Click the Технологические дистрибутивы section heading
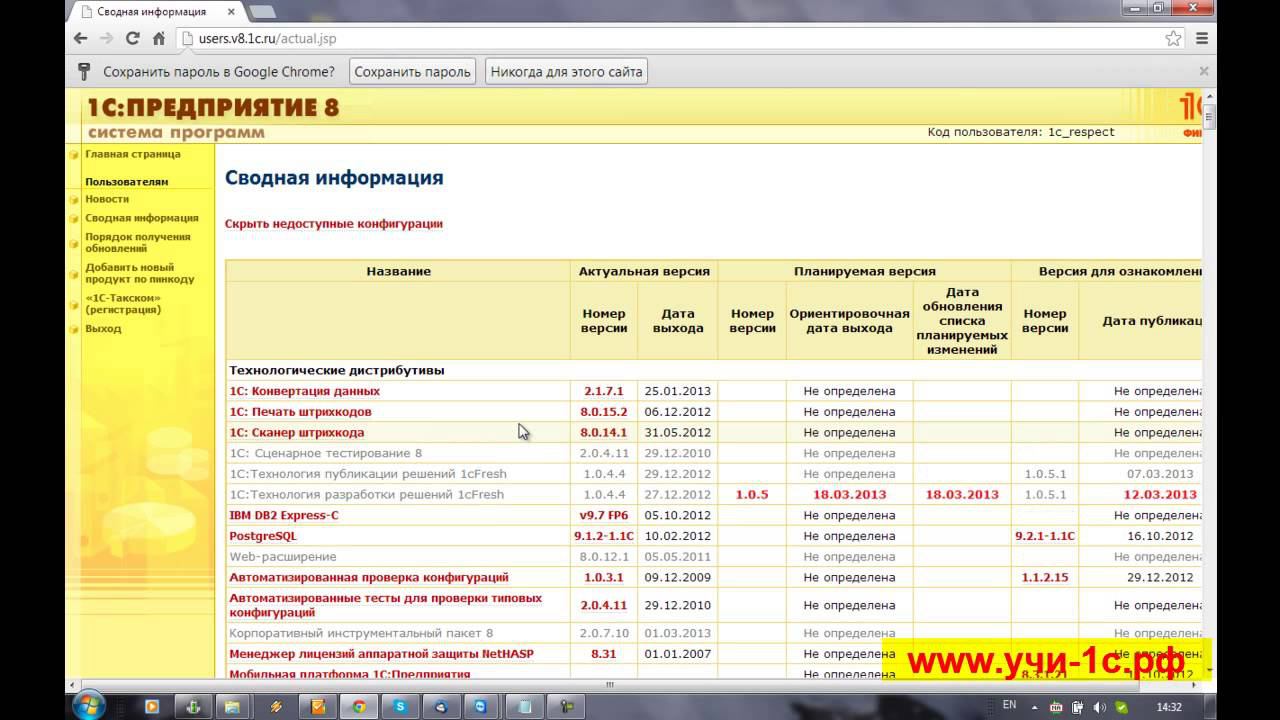The height and width of the screenshot is (720, 1280). pyautogui.click(x=337, y=370)
